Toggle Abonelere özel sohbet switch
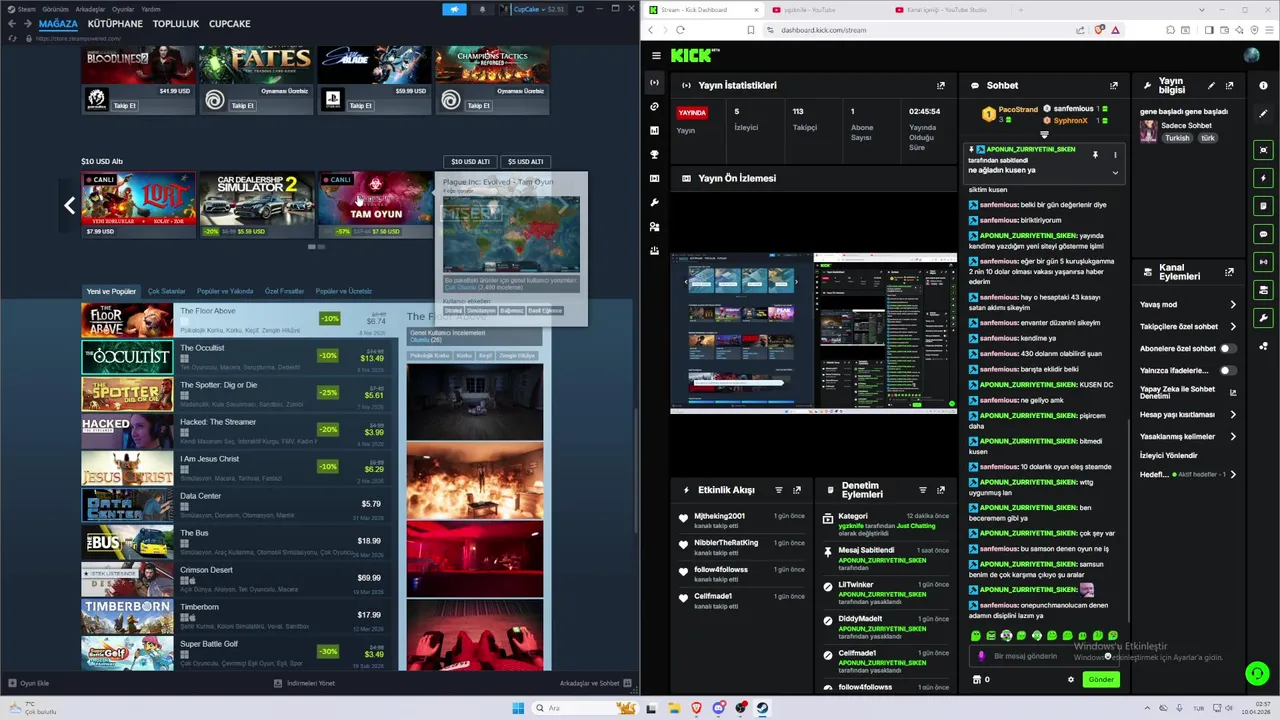This screenshot has height=720, width=1280. 1227,349
